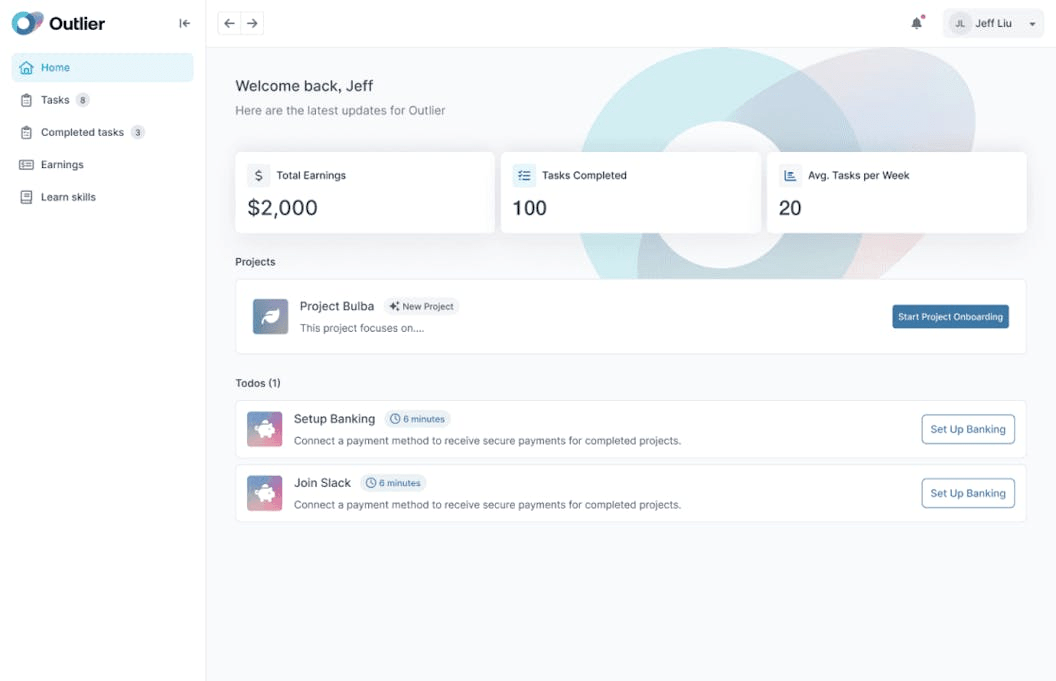Click the Tasks Completed label
This screenshot has height=681, width=1056.
584,175
